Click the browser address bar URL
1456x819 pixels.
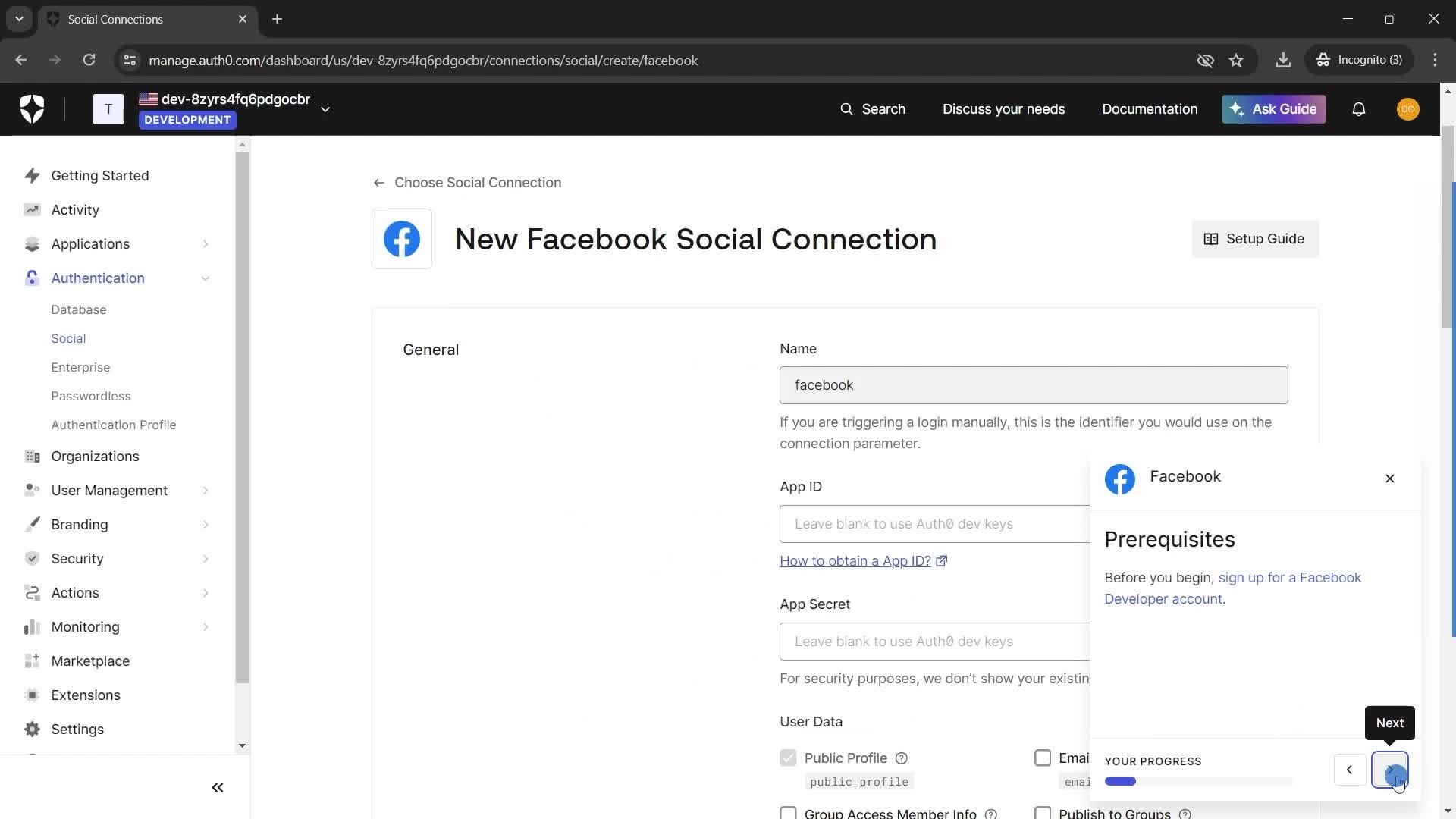(x=423, y=60)
